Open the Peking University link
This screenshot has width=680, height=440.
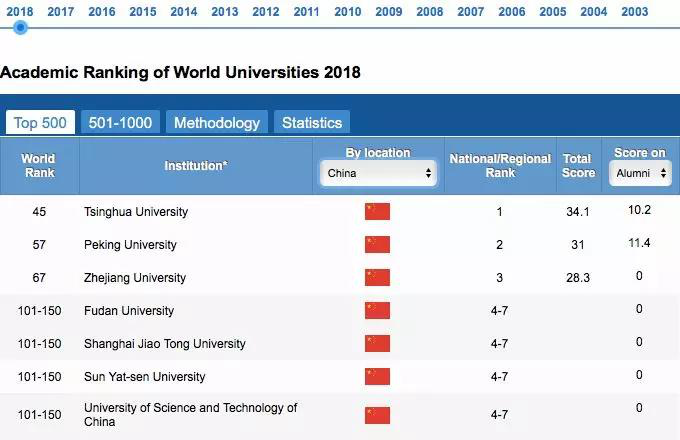(130, 245)
